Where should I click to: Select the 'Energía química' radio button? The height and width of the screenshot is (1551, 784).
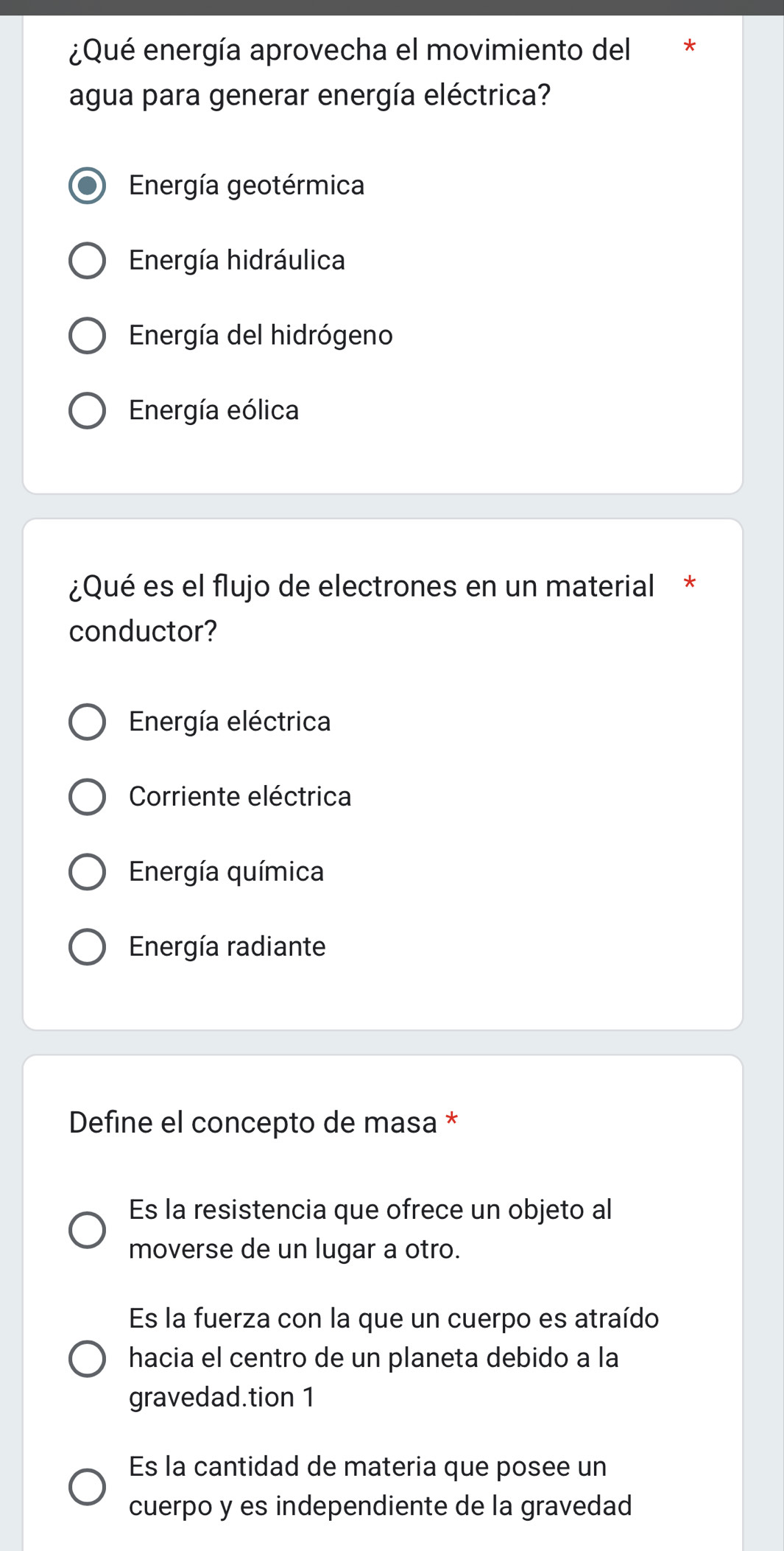click(87, 872)
